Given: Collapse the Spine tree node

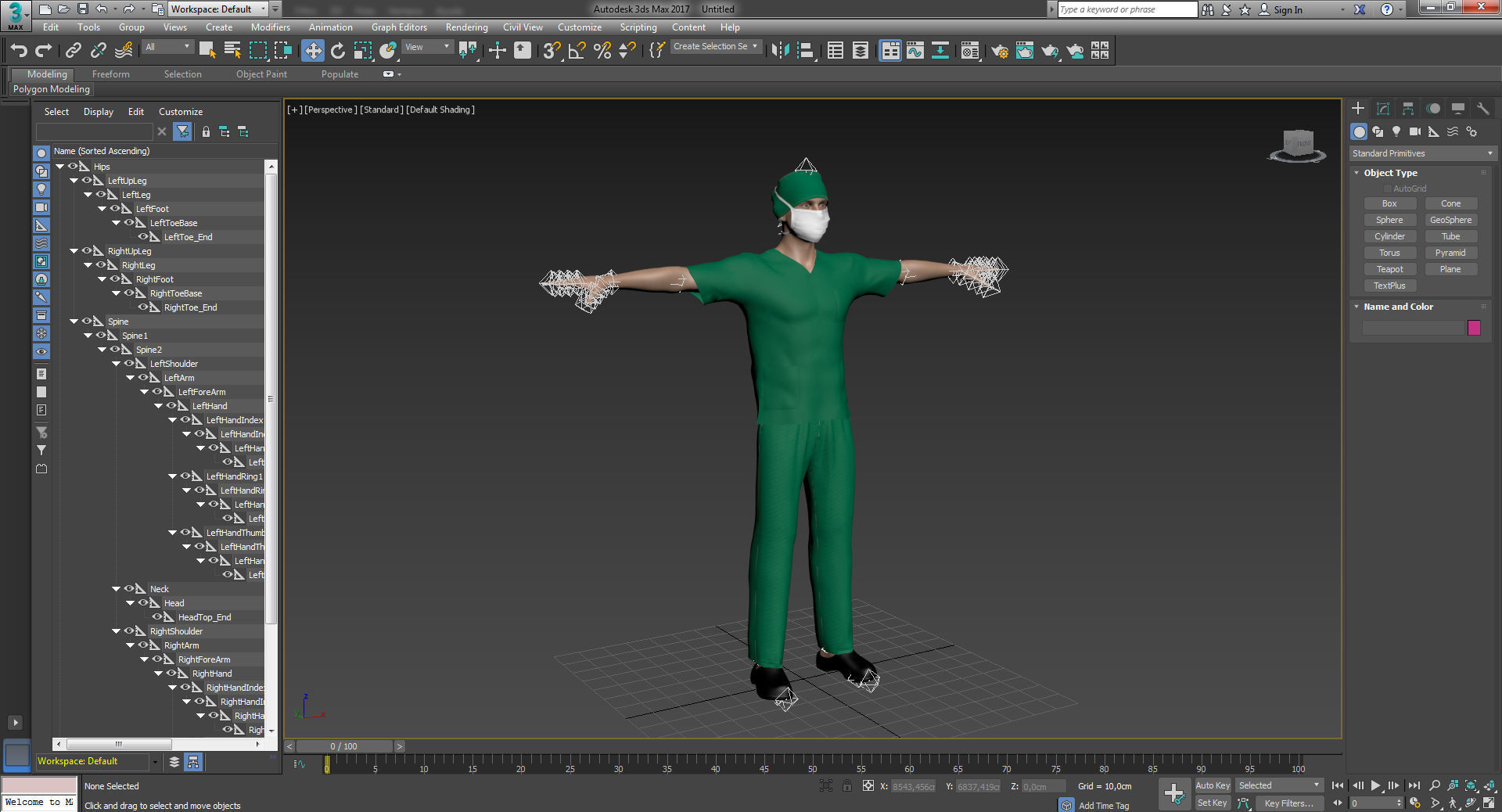Looking at the screenshot, I should [x=74, y=321].
